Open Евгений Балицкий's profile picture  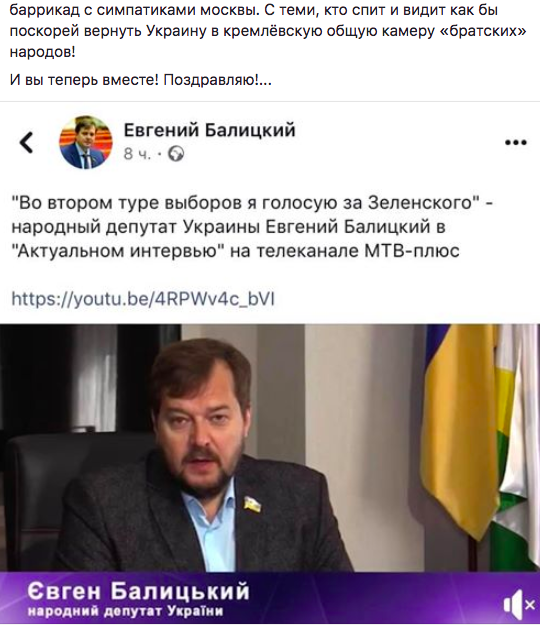86,142
